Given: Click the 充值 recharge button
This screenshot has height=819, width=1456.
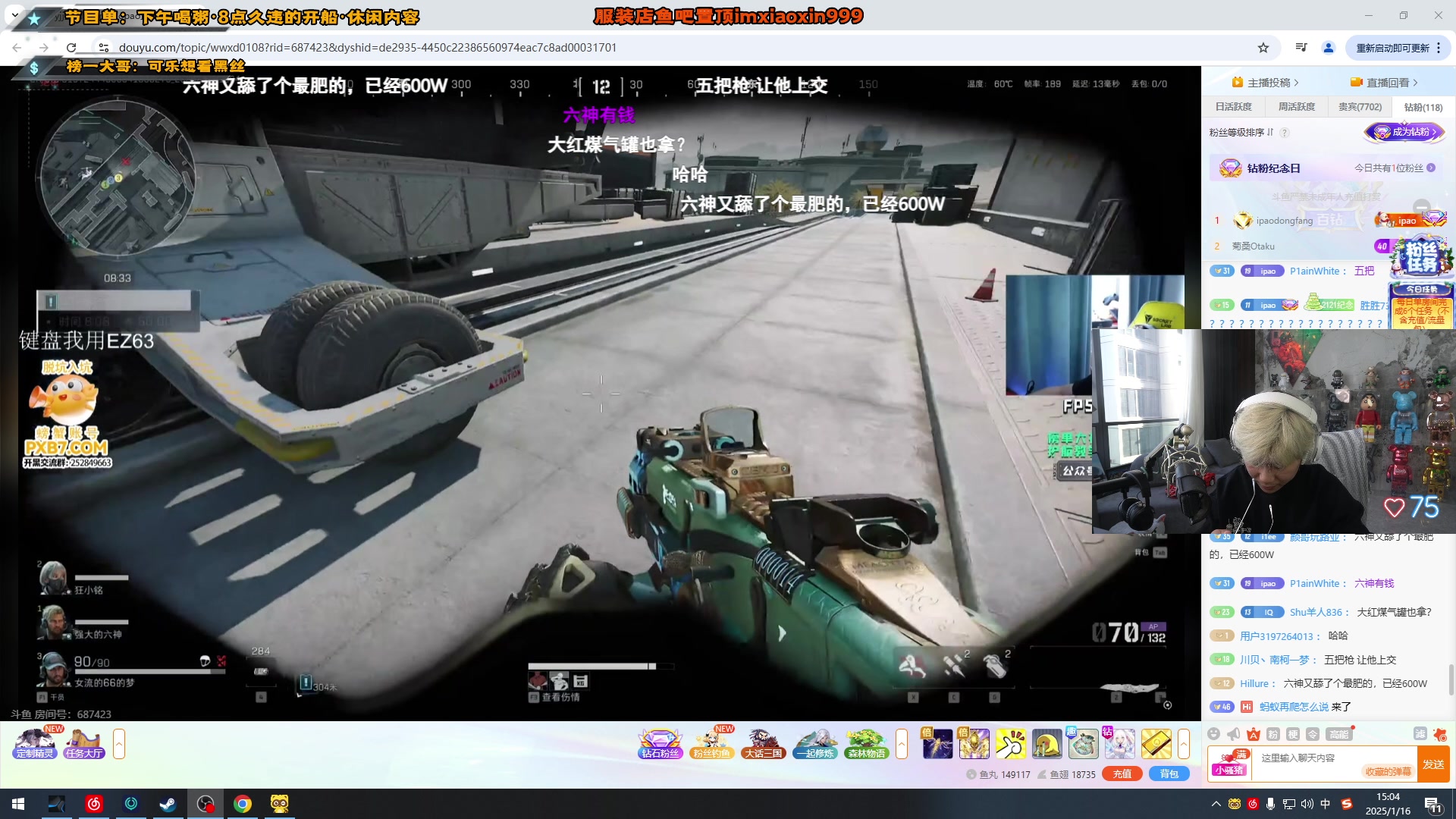Looking at the screenshot, I should [1122, 774].
